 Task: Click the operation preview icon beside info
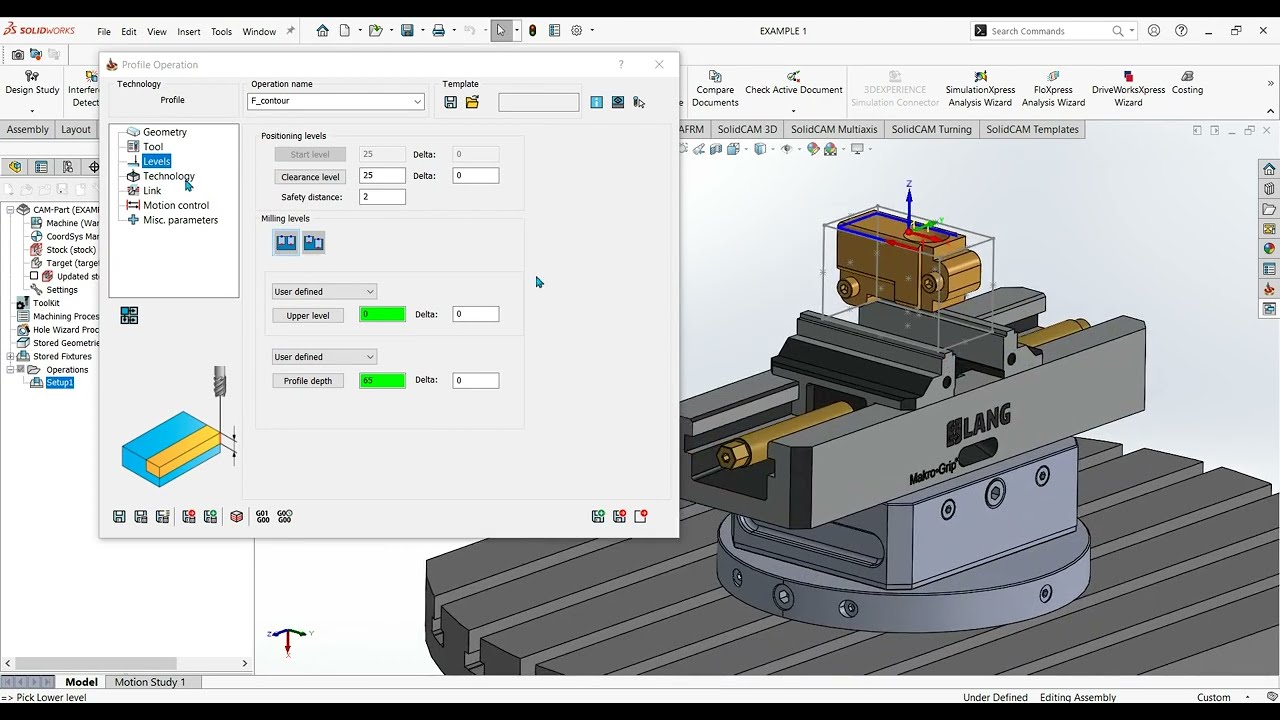pyautogui.click(x=618, y=102)
